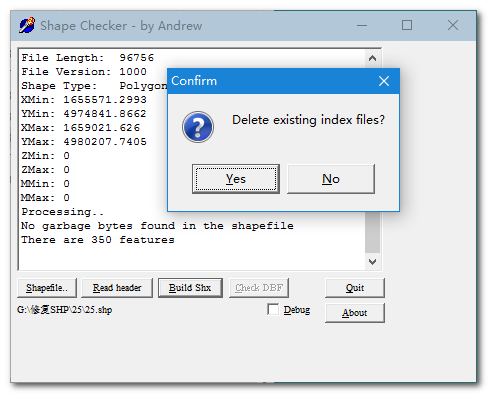Click the 'File Version: 1000' line
This screenshot has height=394, width=488.
84,72
